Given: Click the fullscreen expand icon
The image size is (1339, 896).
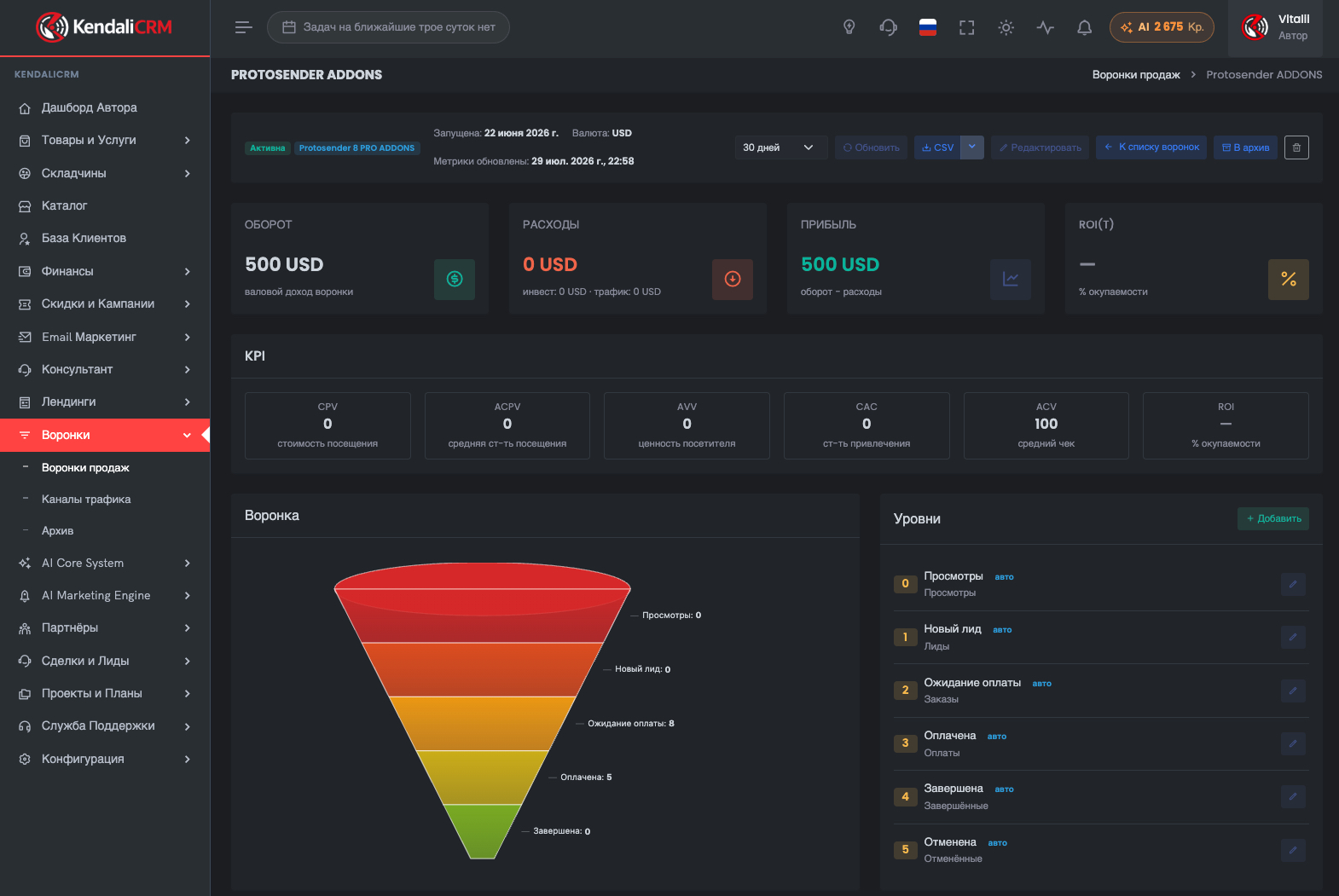Looking at the screenshot, I should [x=966, y=27].
